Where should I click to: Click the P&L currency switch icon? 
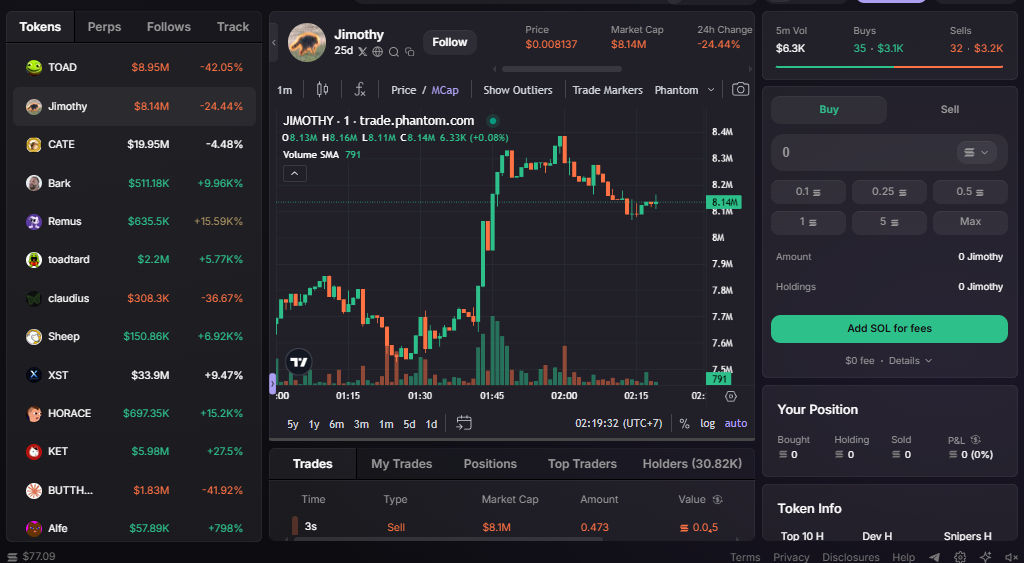click(976, 440)
